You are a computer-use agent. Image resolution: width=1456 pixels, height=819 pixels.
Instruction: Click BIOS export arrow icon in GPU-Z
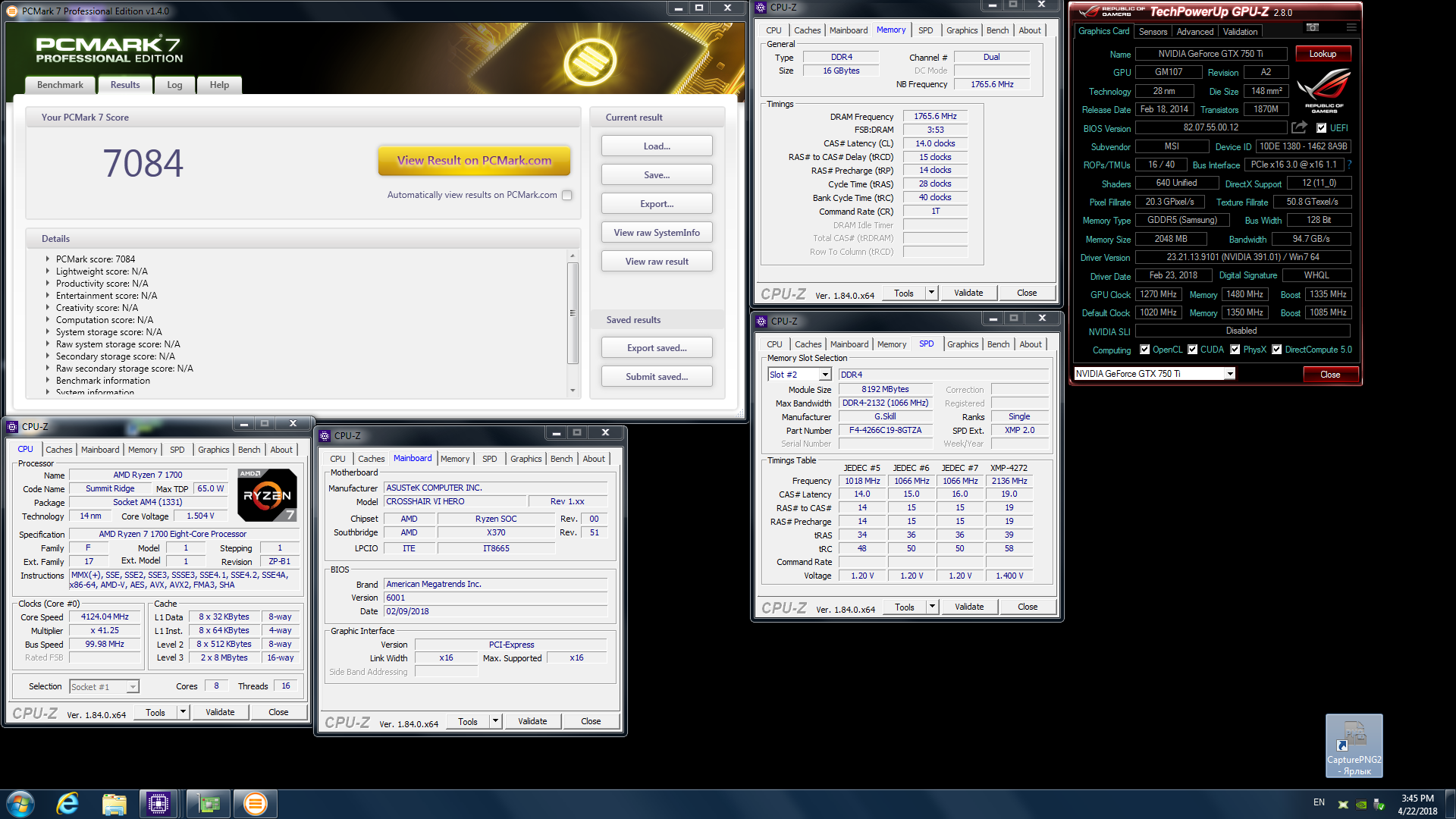pyautogui.click(x=1300, y=127)
